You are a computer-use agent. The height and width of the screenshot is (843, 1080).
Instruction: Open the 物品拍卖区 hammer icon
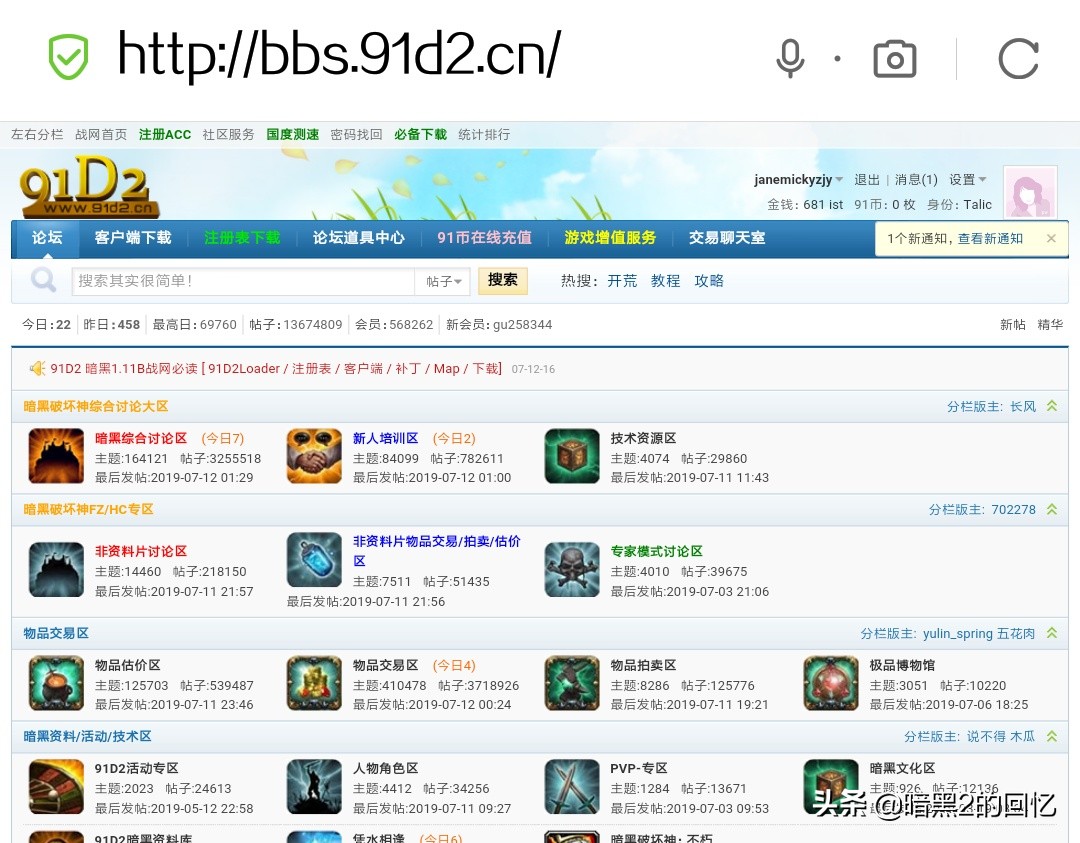pos(572,683)
